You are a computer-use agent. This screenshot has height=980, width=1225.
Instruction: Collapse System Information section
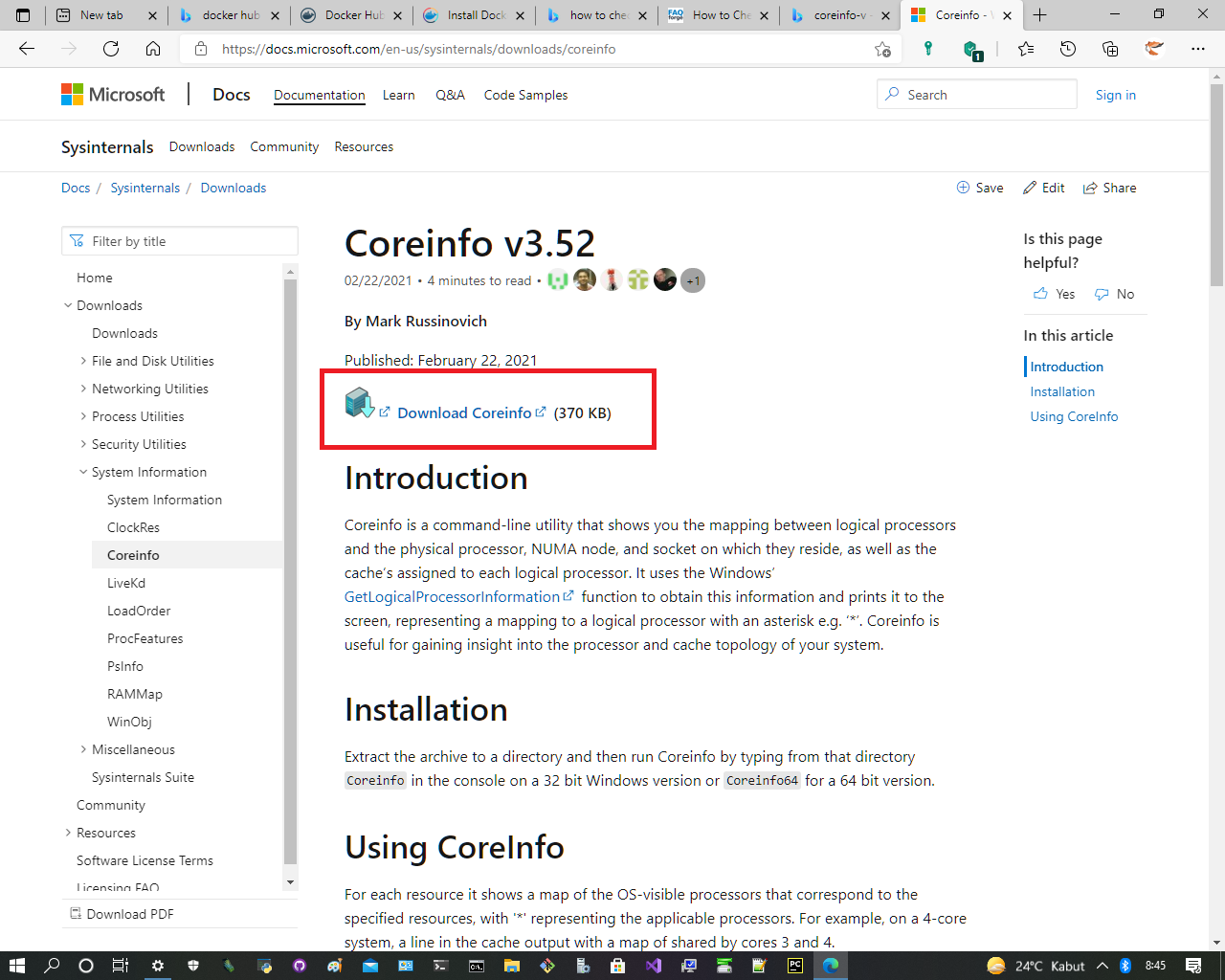point(83,472)
